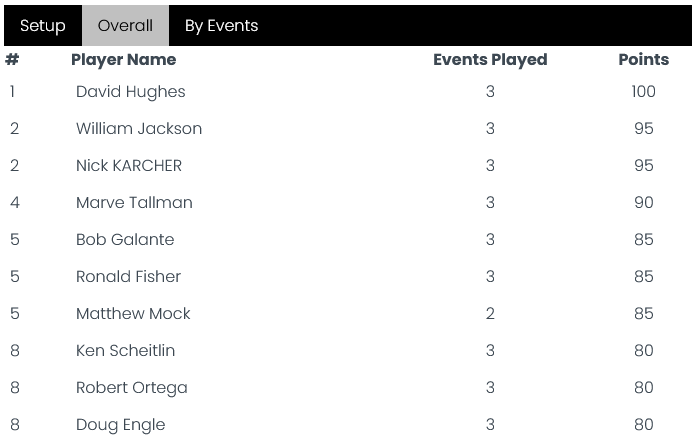Open the By Events tab
Viewport: 698px width, 443px height.
point(221,25)
